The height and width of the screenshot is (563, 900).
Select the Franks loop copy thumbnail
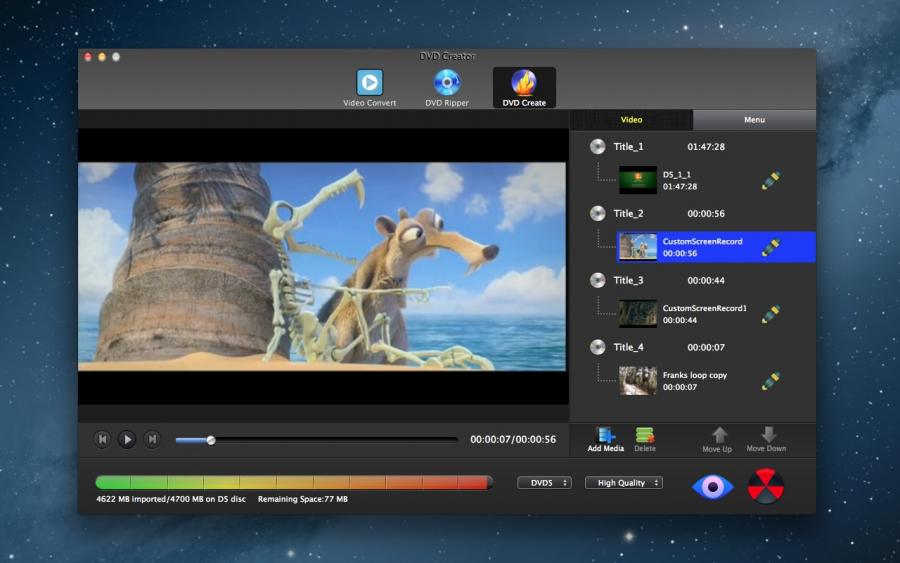638,381
